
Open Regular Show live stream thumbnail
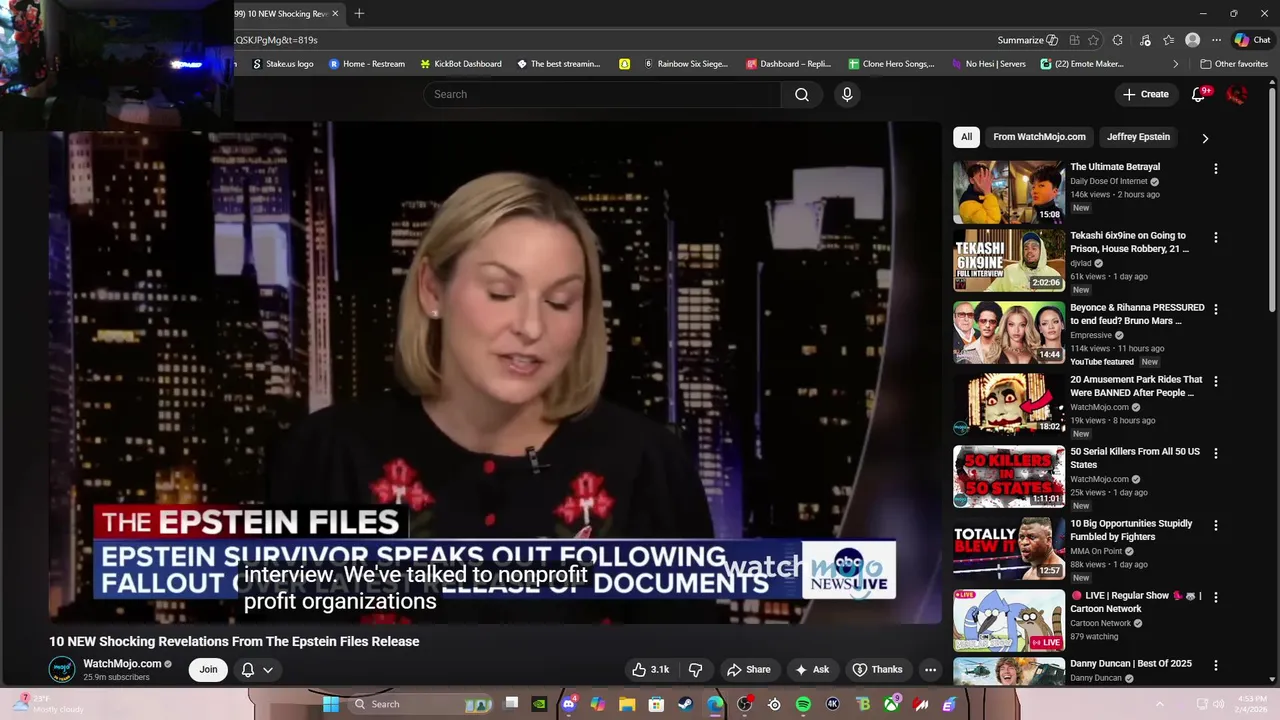(1009, 620)
